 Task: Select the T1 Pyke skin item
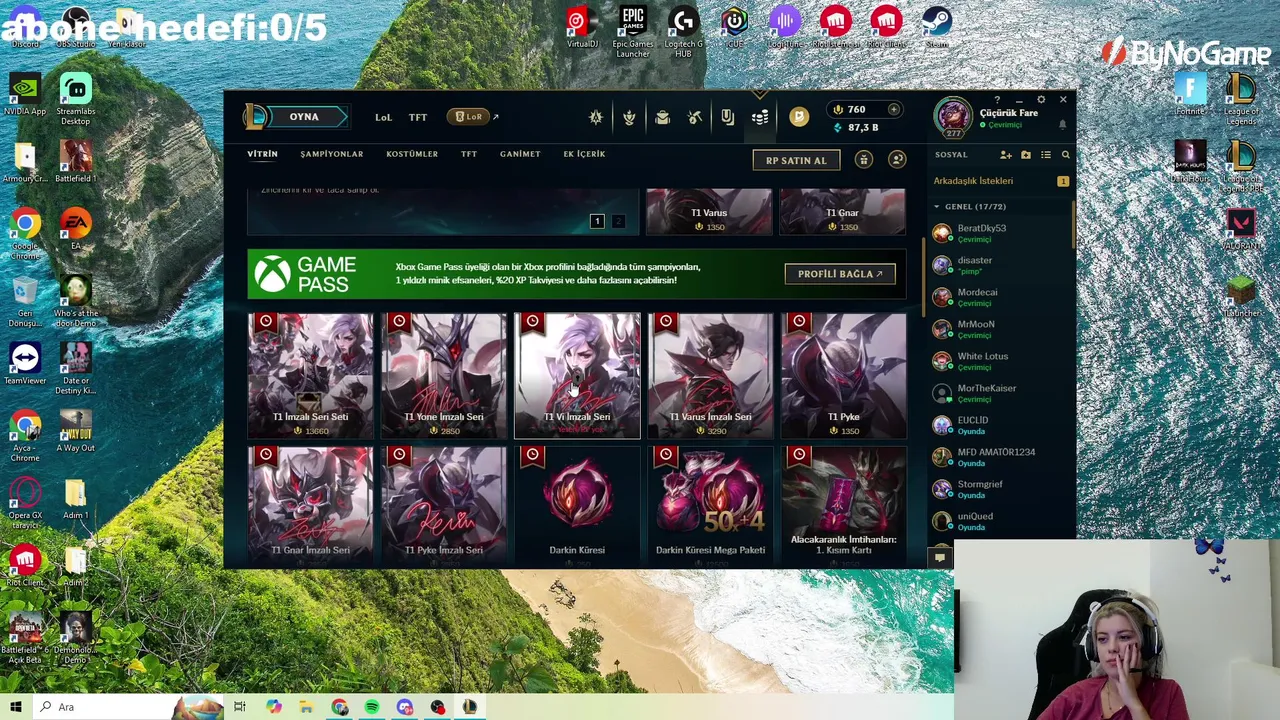[x=844, y=376]
